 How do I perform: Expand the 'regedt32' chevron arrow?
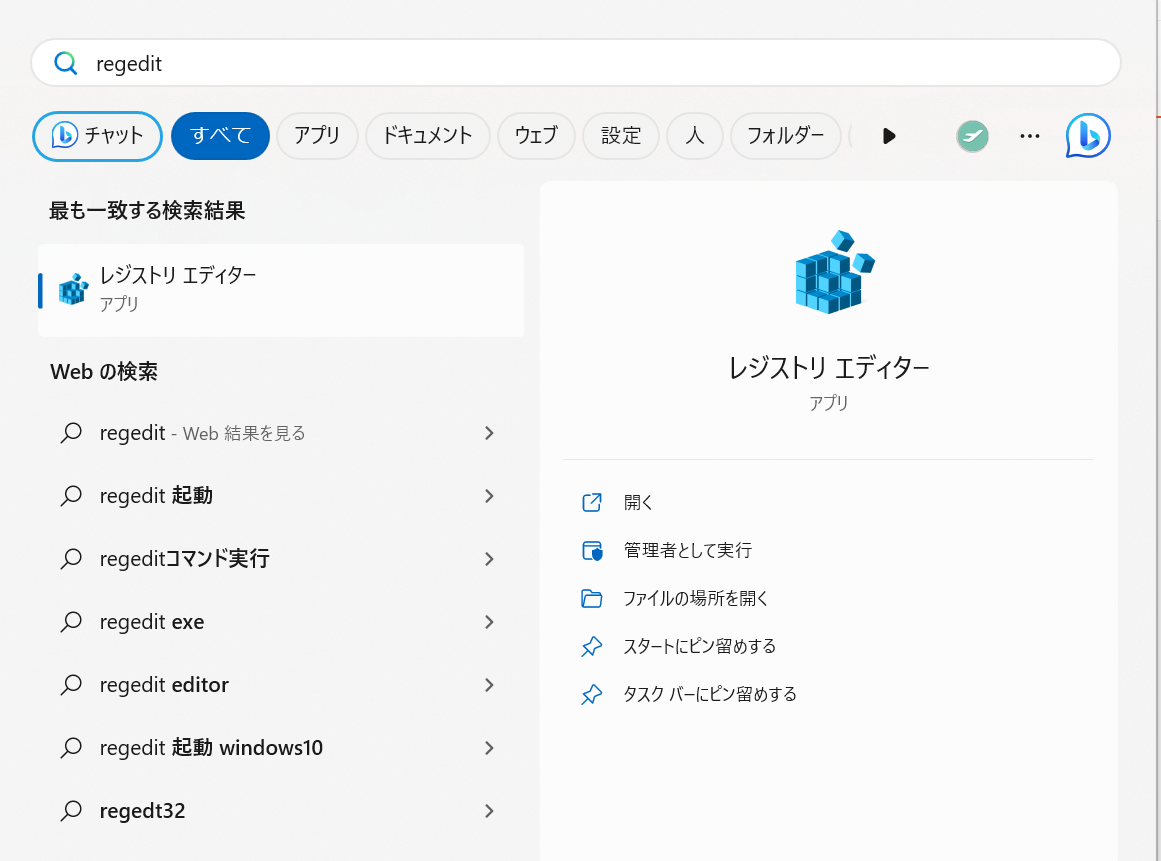coord(489,811)
